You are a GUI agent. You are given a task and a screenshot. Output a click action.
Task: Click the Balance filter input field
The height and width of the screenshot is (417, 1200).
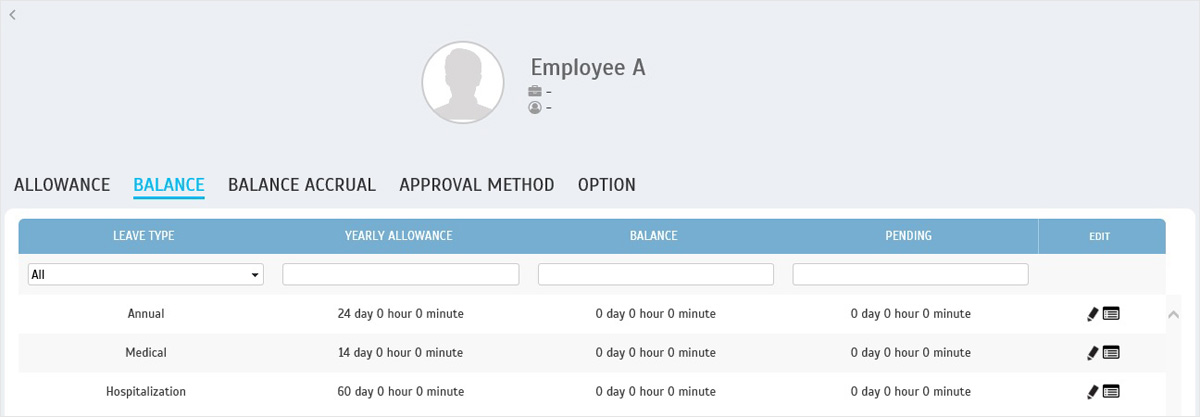point(656,274)
